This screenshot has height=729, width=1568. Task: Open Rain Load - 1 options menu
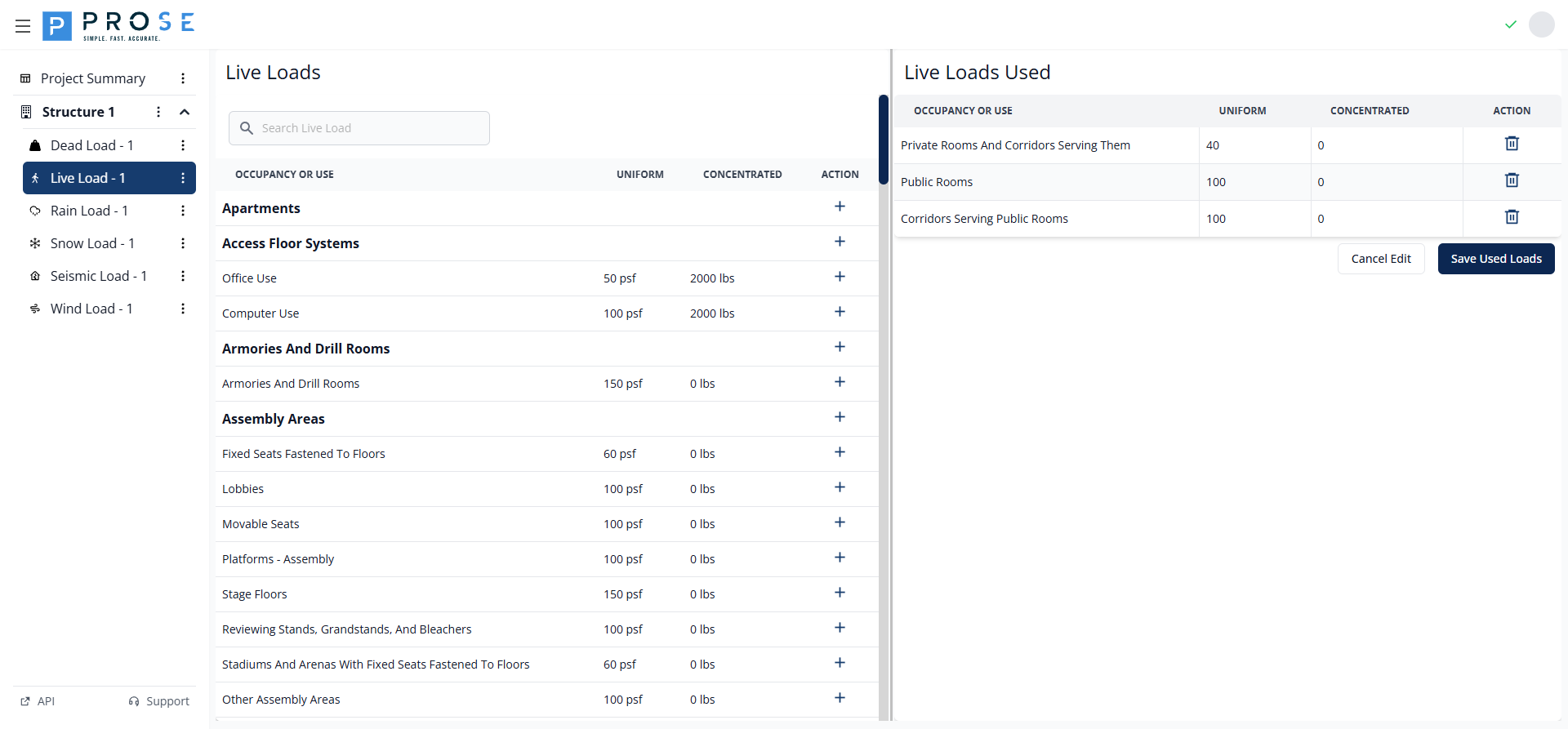click(183, 211)
